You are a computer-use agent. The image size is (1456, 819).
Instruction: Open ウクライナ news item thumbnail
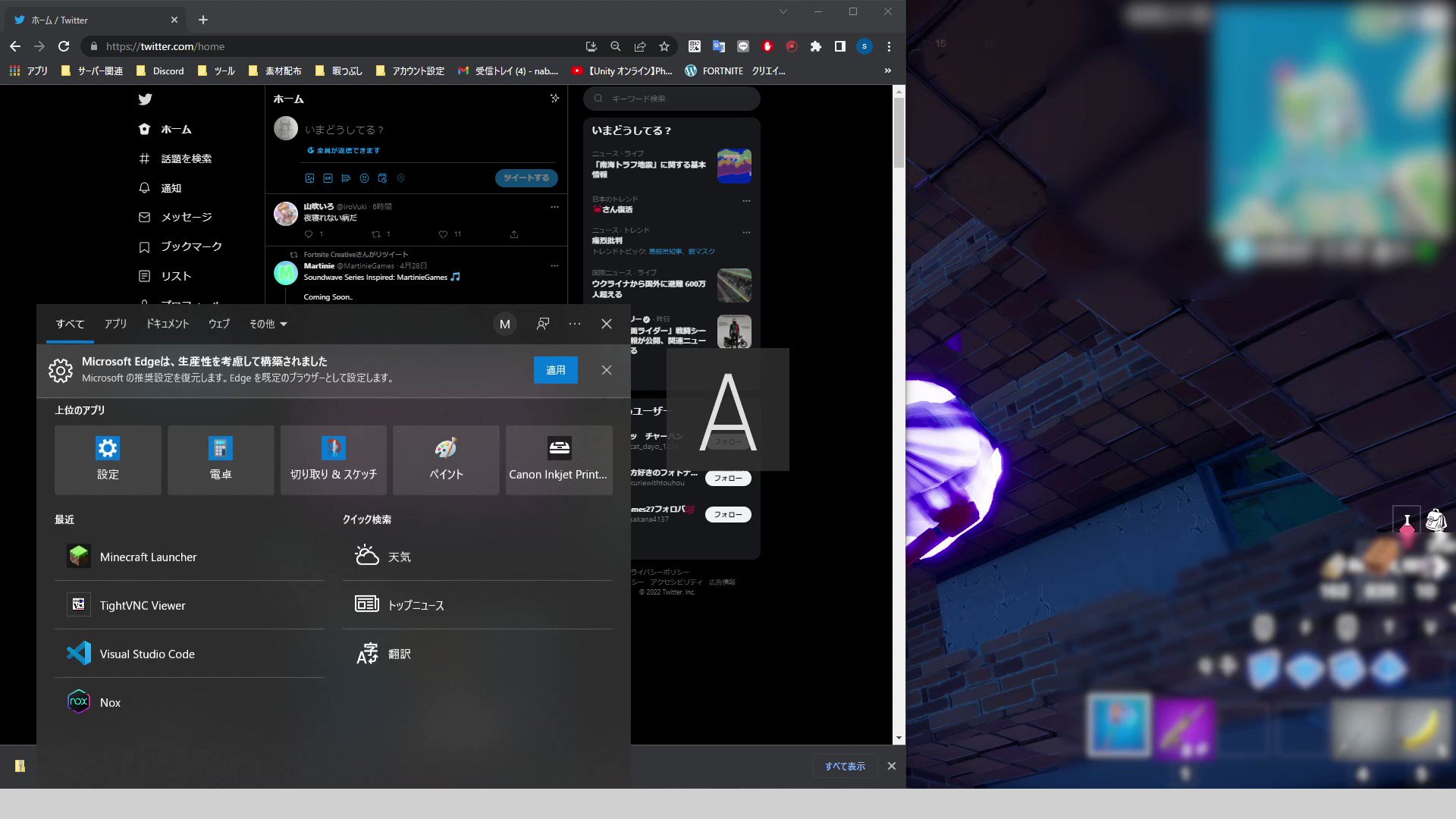pyautogui.click(x=734, y=285)
